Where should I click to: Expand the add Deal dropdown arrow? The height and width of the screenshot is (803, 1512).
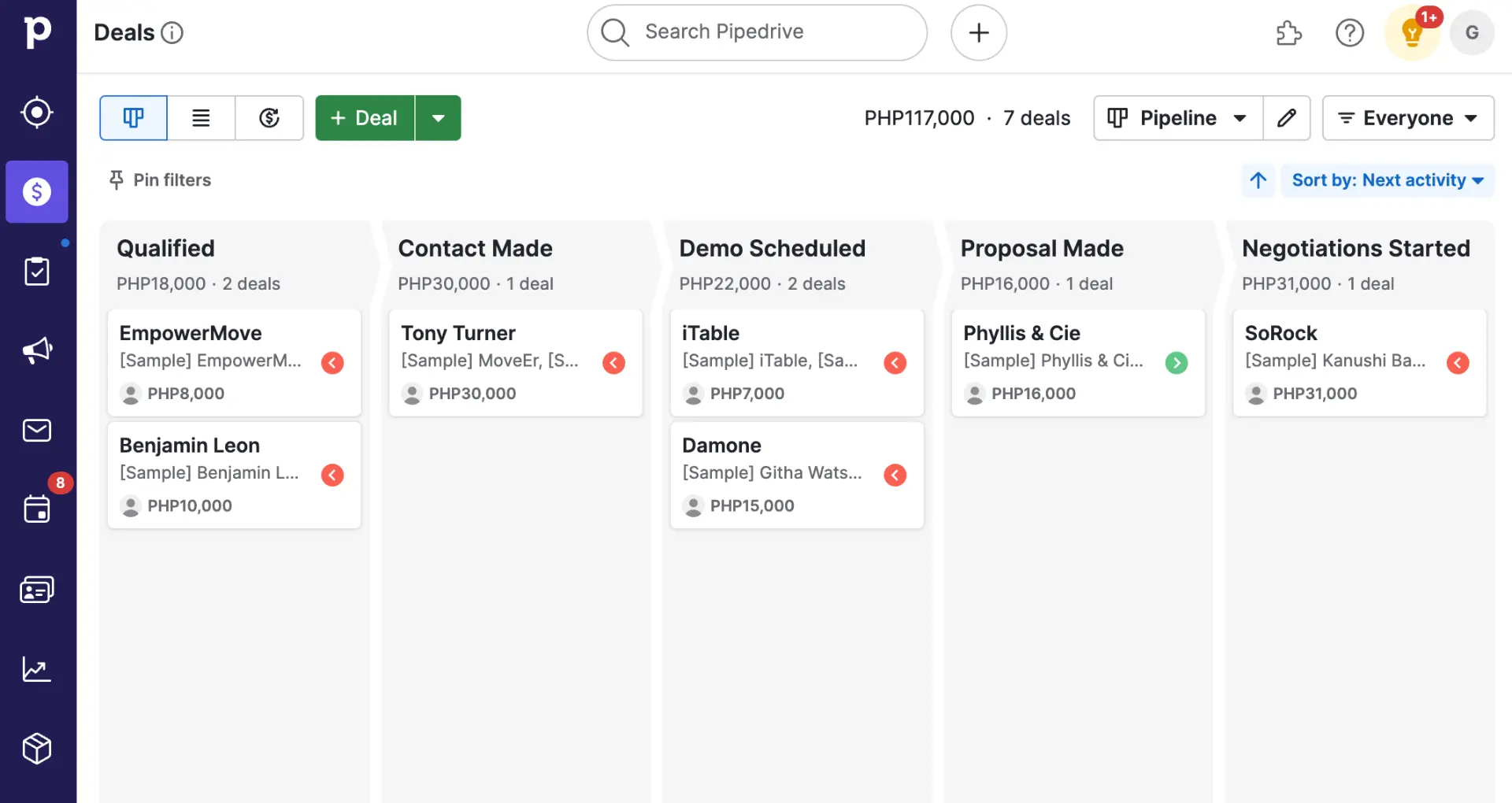[x=438, y=118]
